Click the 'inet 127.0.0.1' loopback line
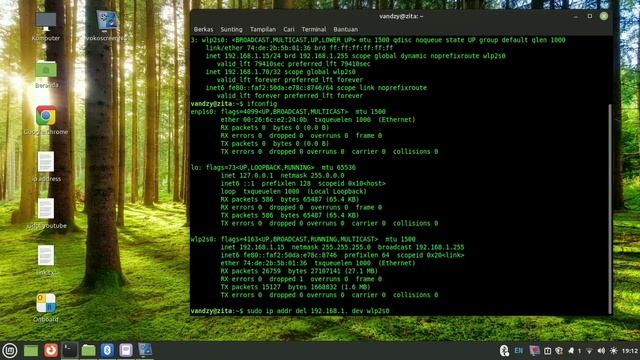The height and width of the screenshot is (360, 640). point(282,176)
